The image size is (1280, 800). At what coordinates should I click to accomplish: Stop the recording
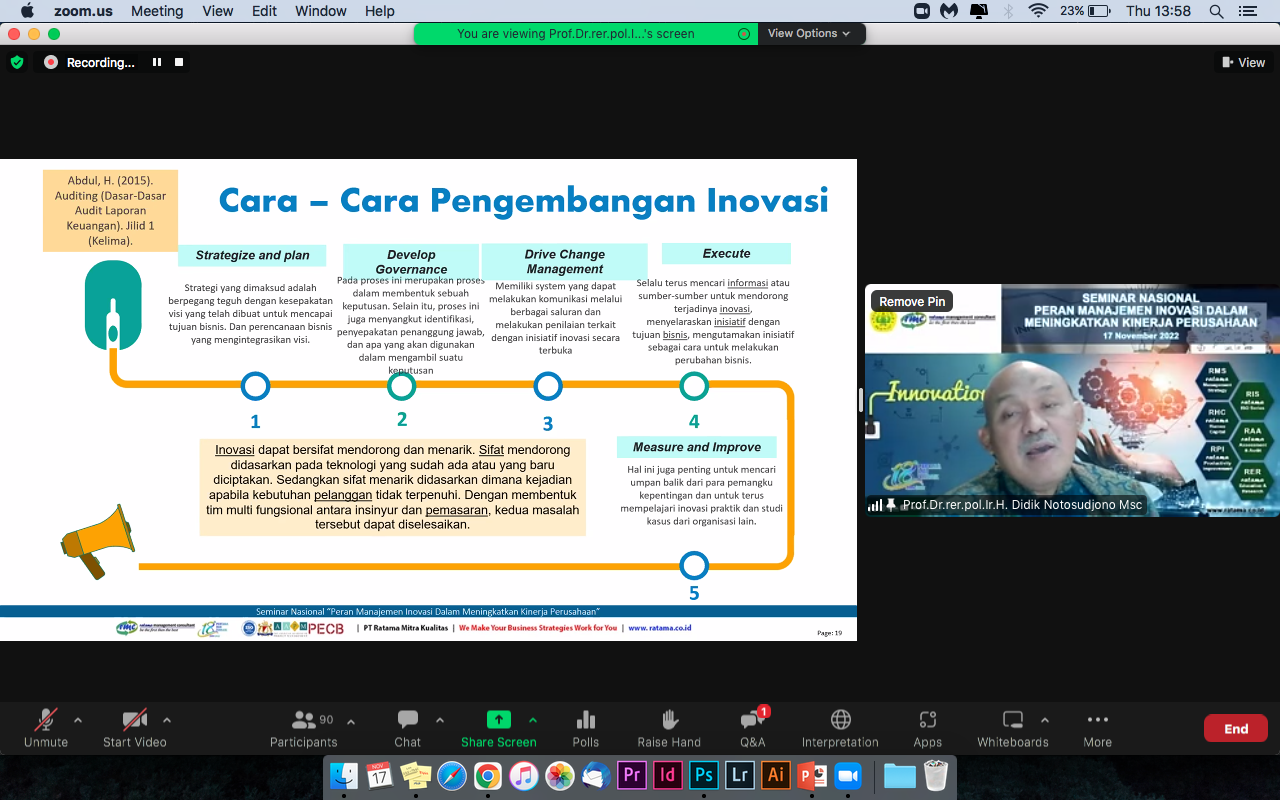click(x=179, y=62)
